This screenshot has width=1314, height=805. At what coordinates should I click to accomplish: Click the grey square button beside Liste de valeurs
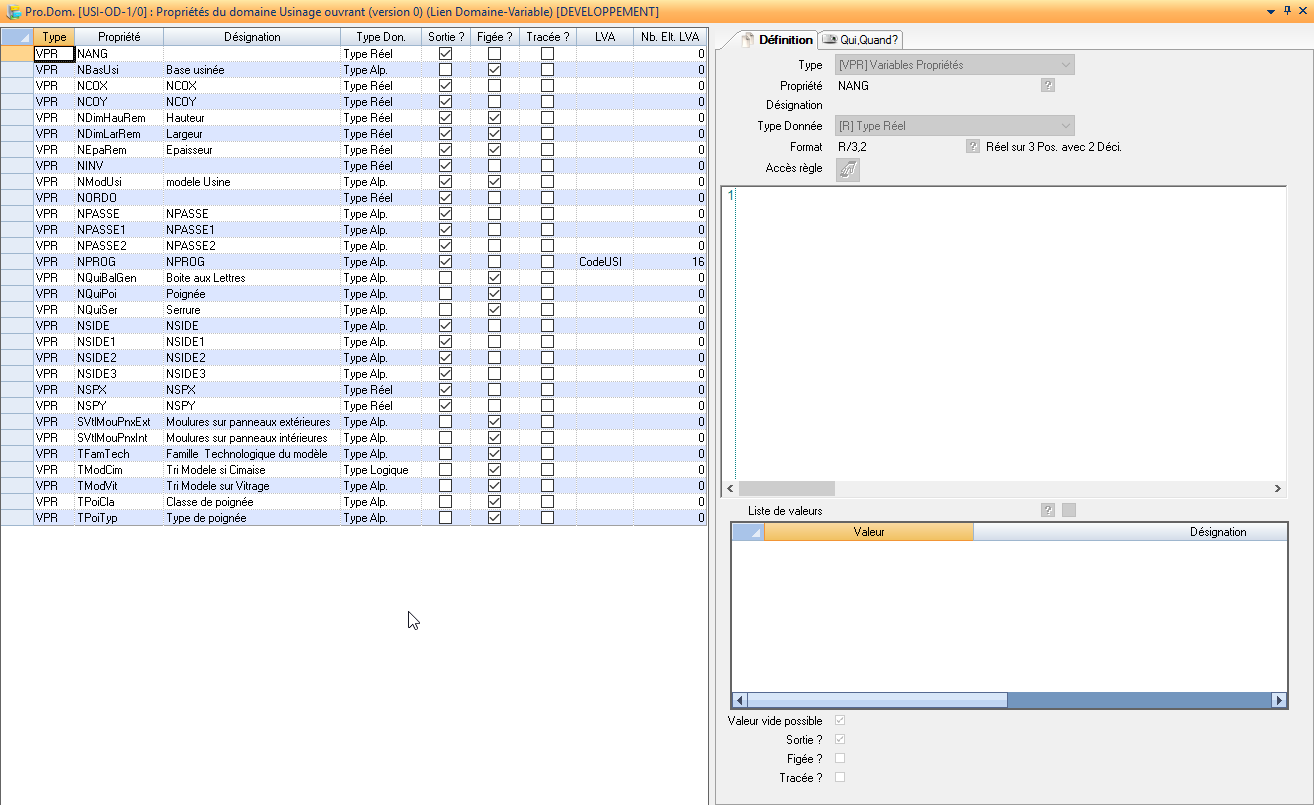pos(1069,511)
